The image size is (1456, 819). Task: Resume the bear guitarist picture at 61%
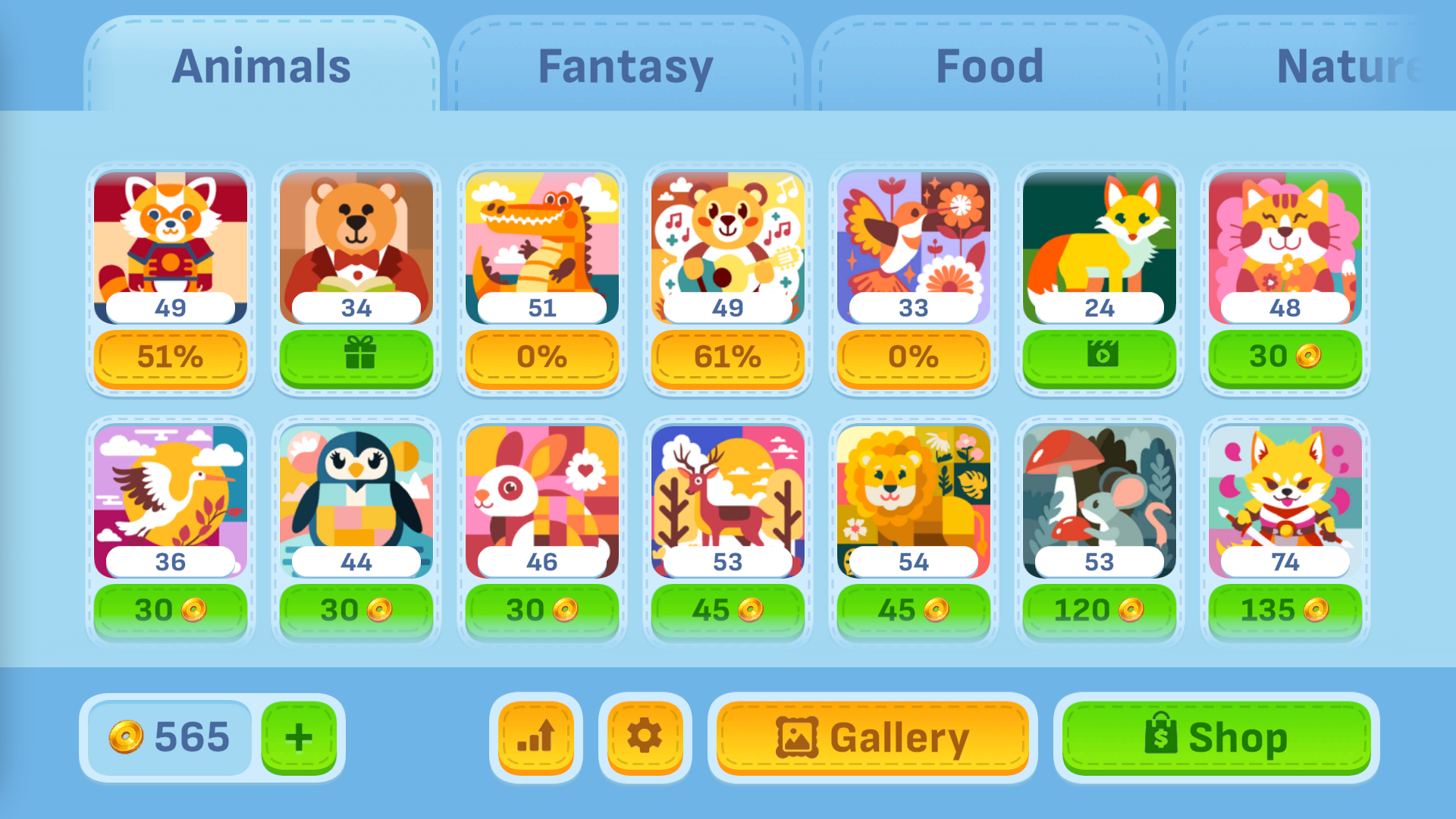coord(728,357)
